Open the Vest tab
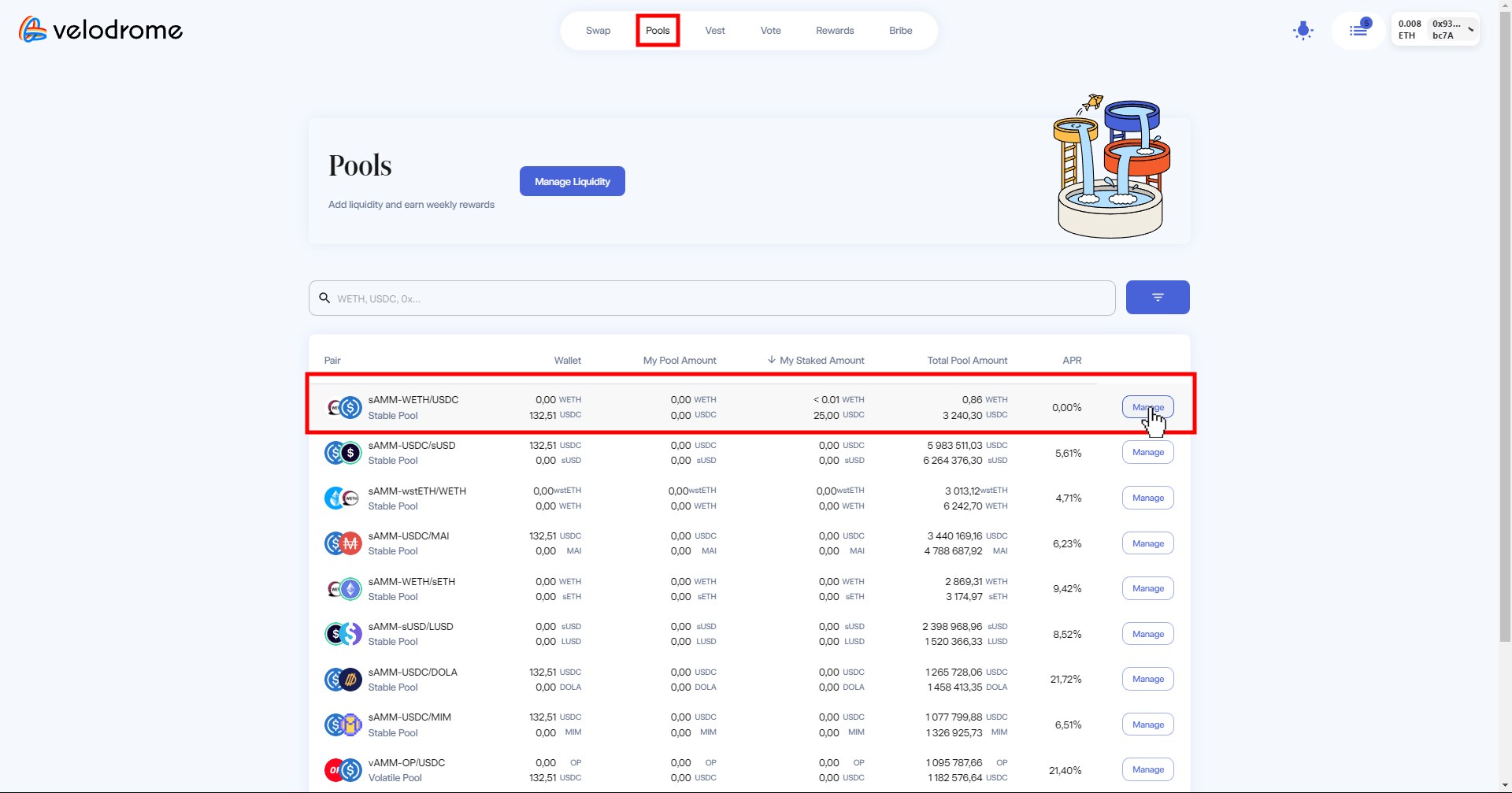 pyautogui.click(x=715, y=31)
